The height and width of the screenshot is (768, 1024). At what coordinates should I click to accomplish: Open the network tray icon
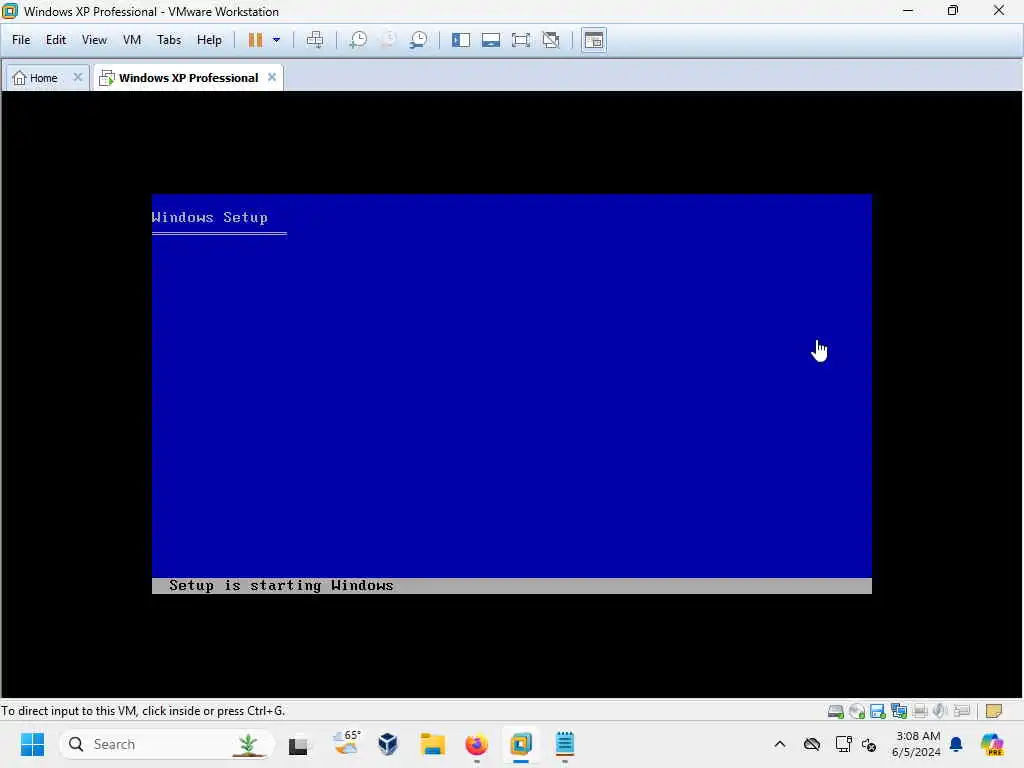tap(843, 744)
